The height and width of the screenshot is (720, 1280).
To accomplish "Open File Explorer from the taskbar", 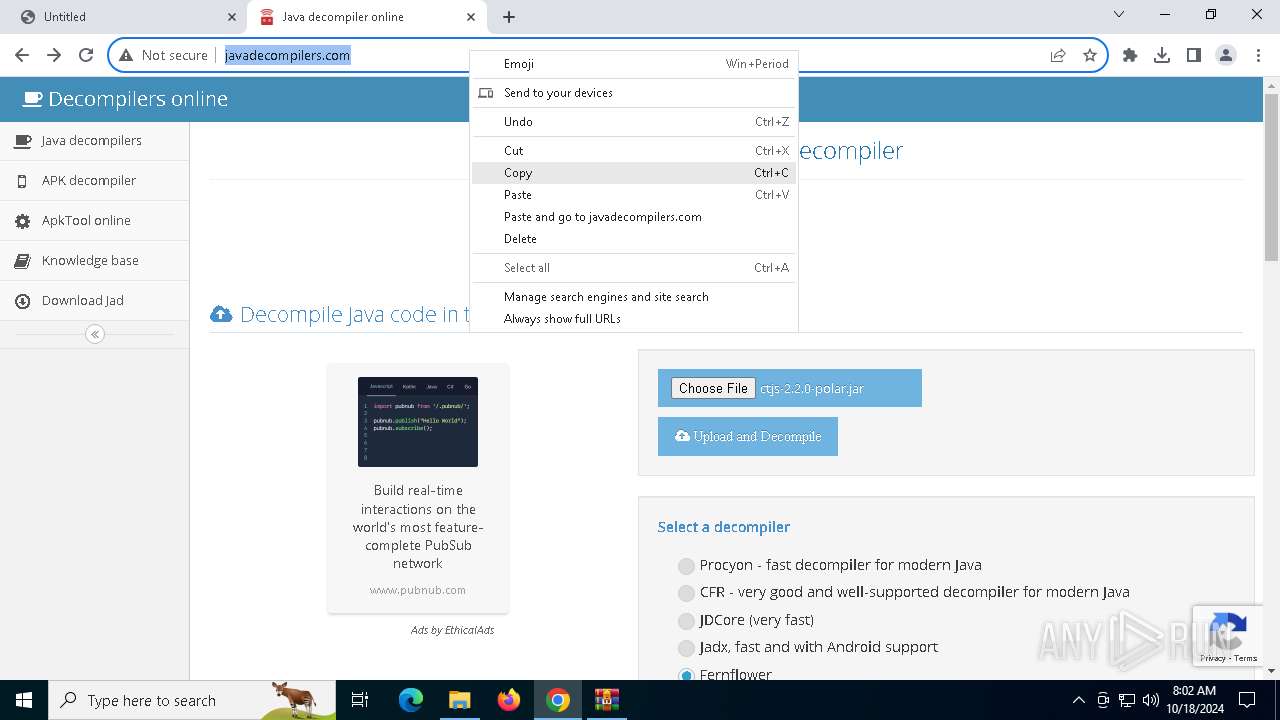I will pyautogui.click(x=459, y=700).
